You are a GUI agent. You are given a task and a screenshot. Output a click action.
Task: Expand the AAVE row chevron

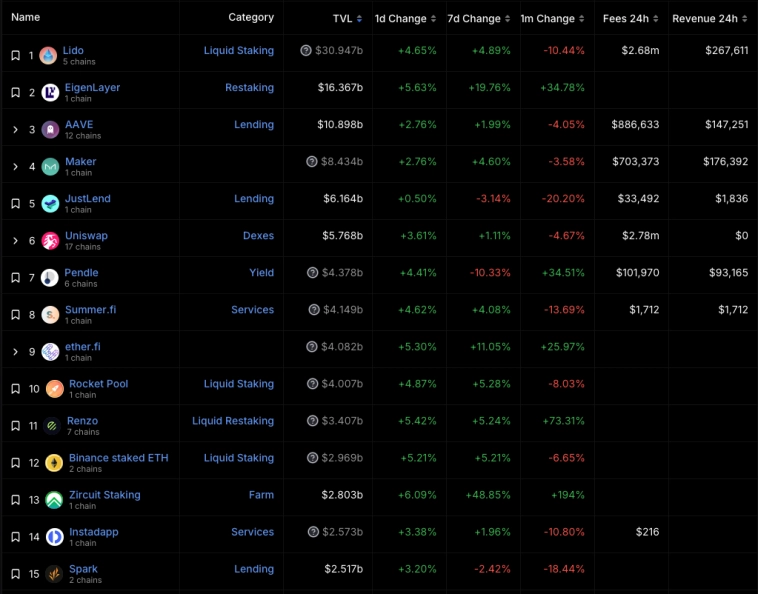[x=15, y=130]
